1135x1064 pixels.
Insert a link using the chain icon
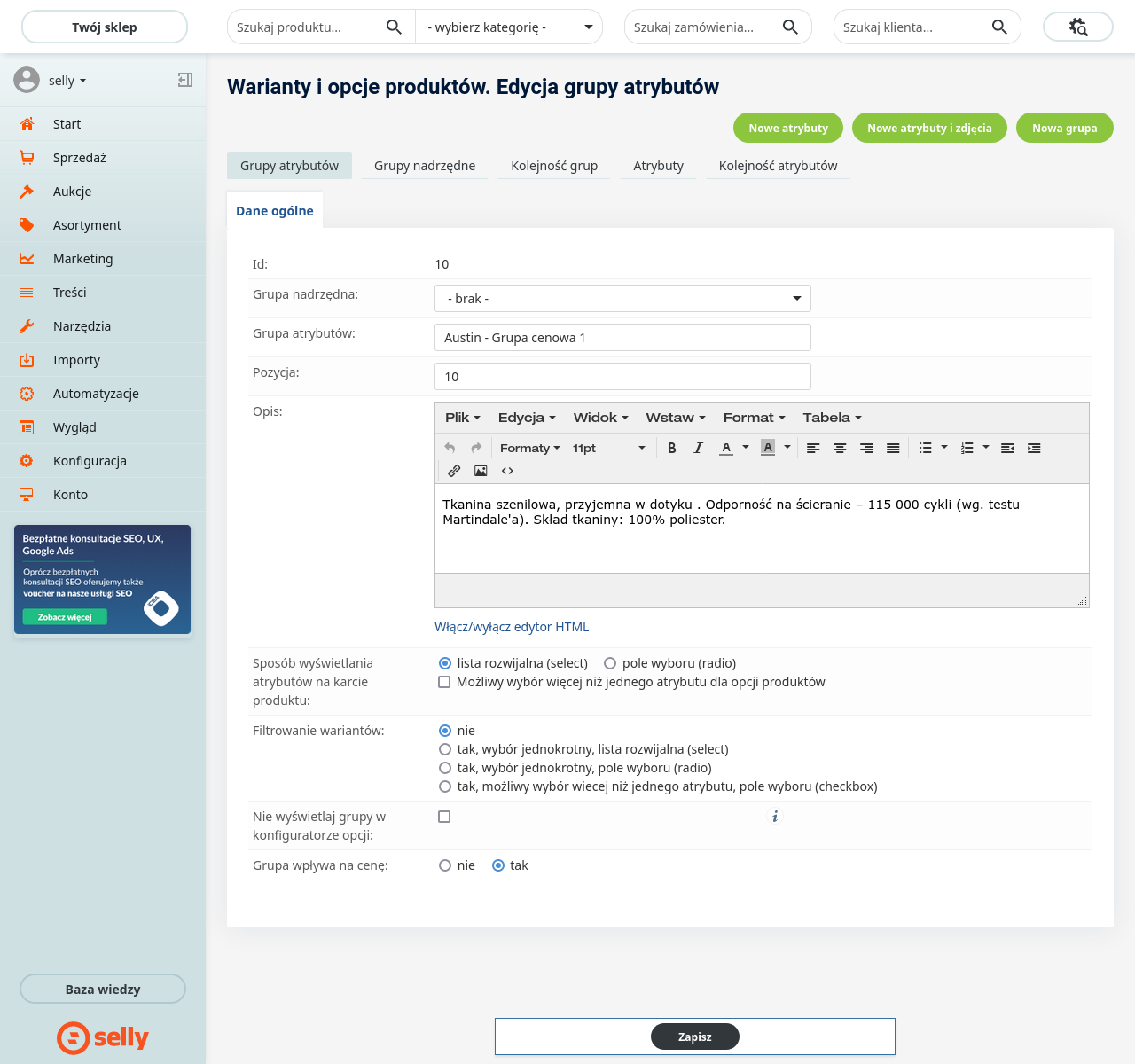454,471
